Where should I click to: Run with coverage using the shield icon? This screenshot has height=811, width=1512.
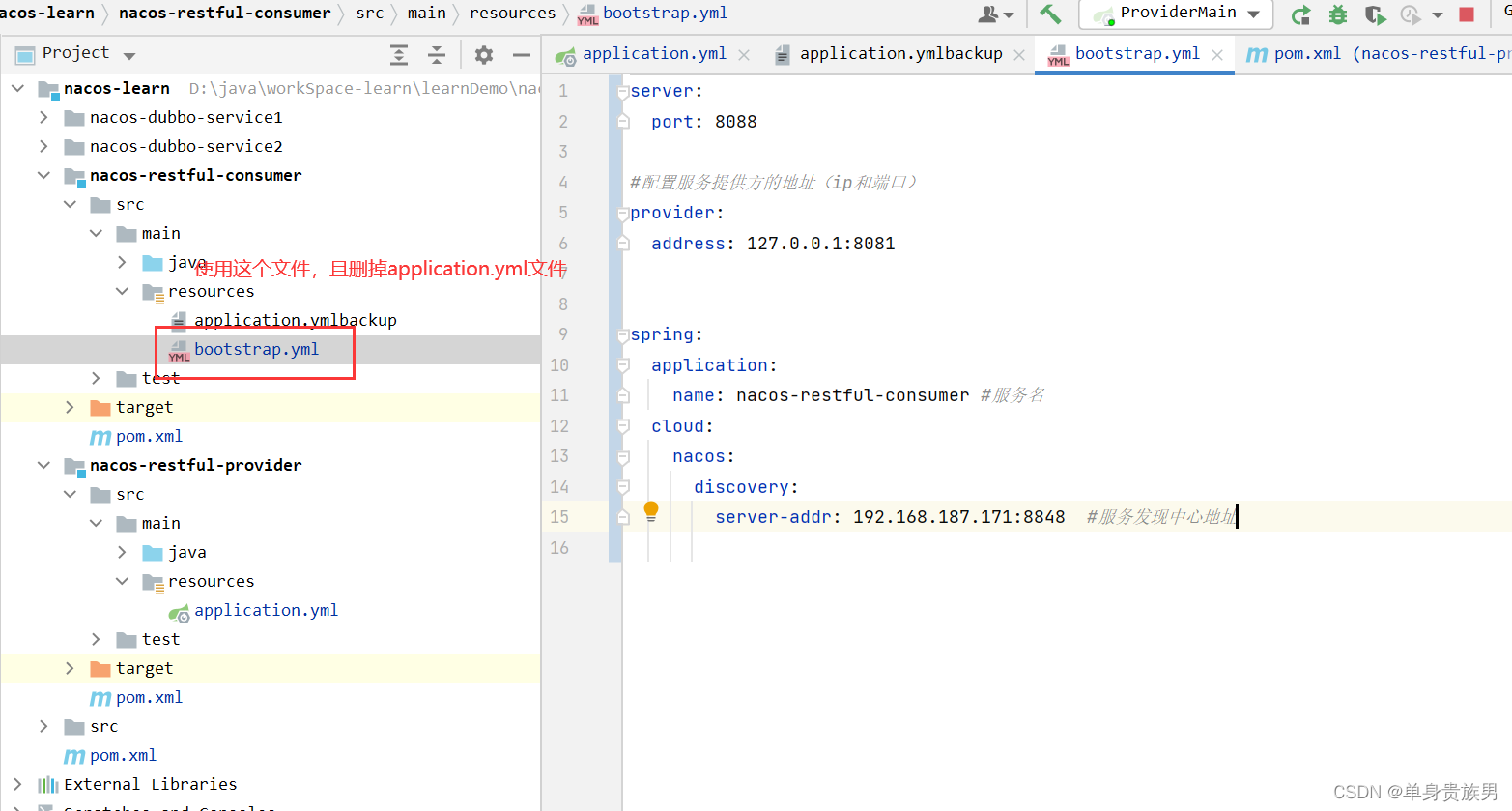tap(1375, 14)
